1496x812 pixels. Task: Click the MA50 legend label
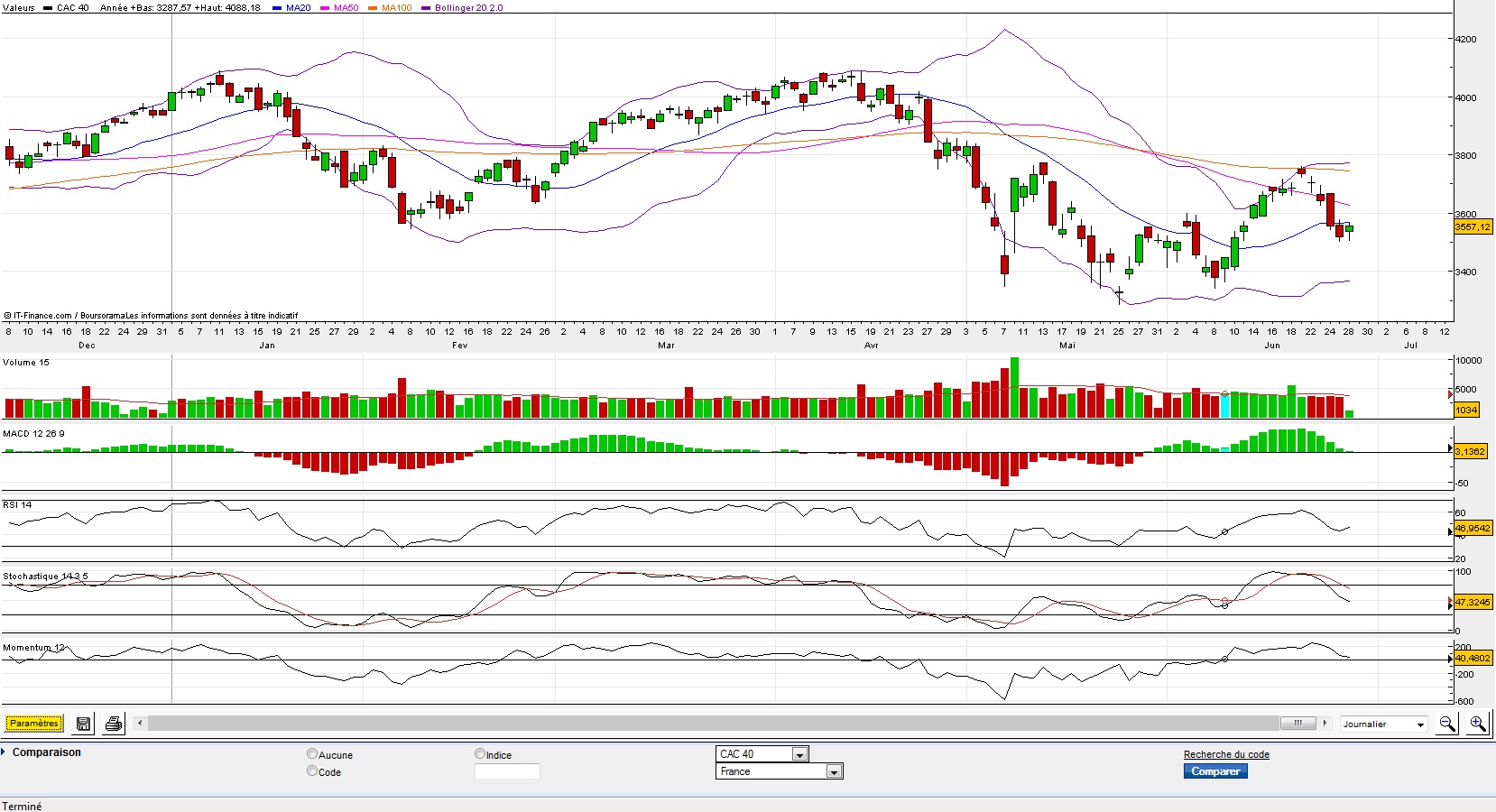pyautogui.click(x=346, y=8)
